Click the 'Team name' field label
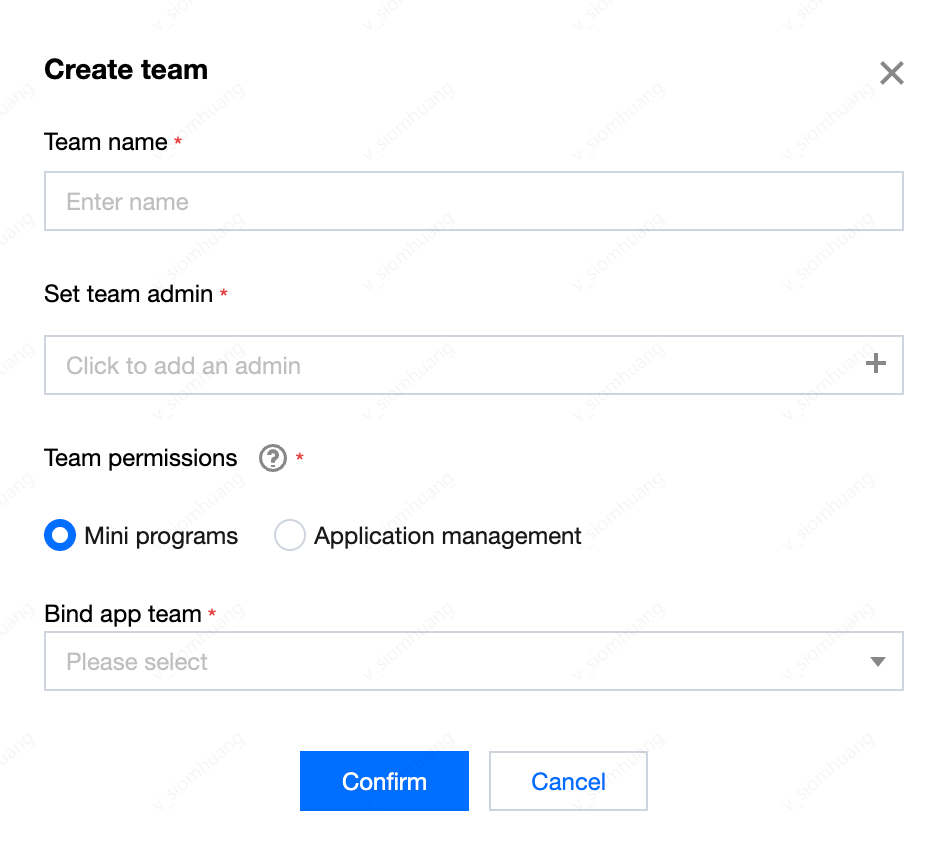Image resolution: width=949 pixels, height=856 pixels. 106,142
